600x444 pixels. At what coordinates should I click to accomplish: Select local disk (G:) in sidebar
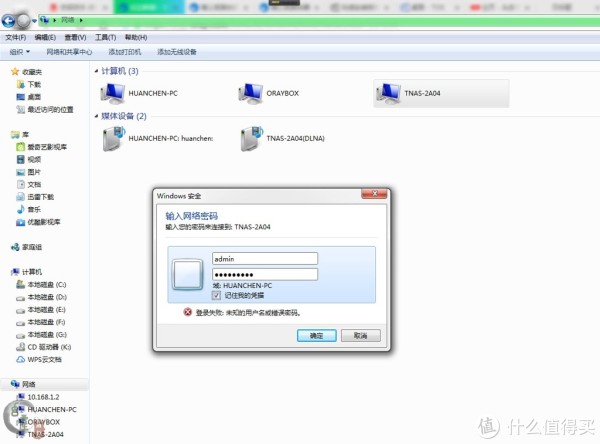pos(41,335)
